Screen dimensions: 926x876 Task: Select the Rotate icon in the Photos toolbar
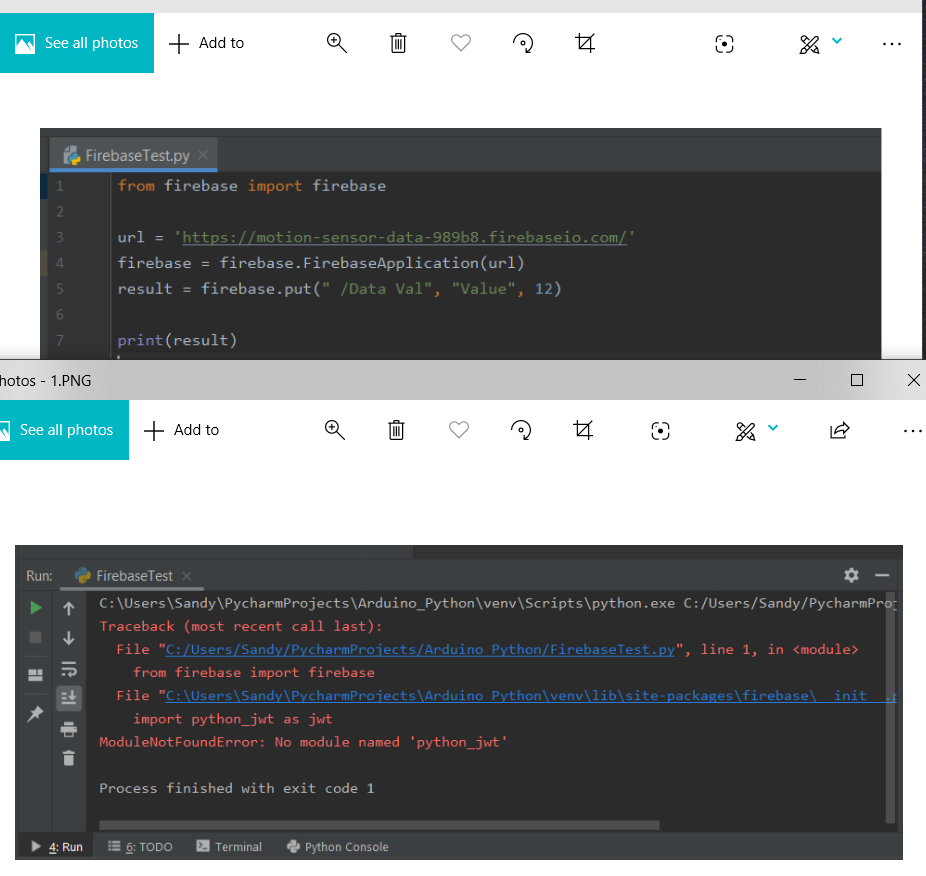521,430
